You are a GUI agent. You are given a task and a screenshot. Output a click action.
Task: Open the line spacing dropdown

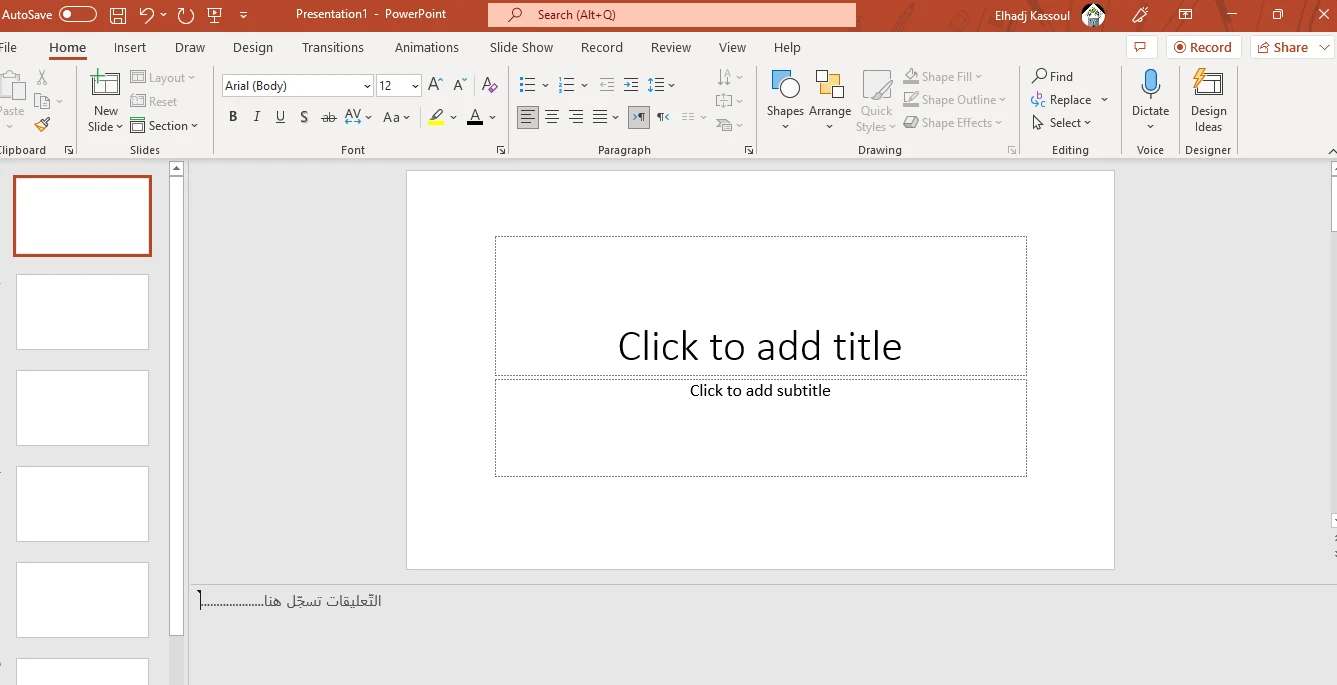point(661,85)
